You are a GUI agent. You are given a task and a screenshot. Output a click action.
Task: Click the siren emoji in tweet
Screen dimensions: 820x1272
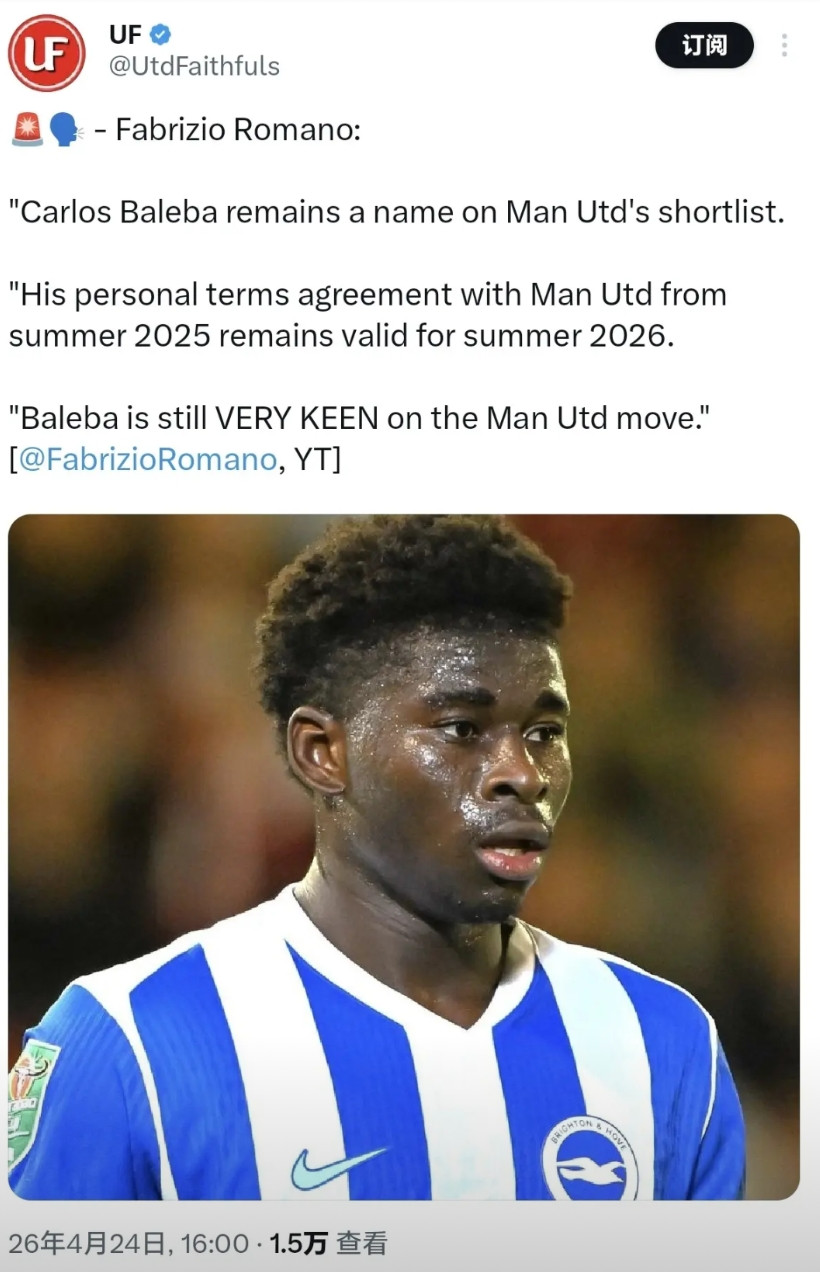27,130
